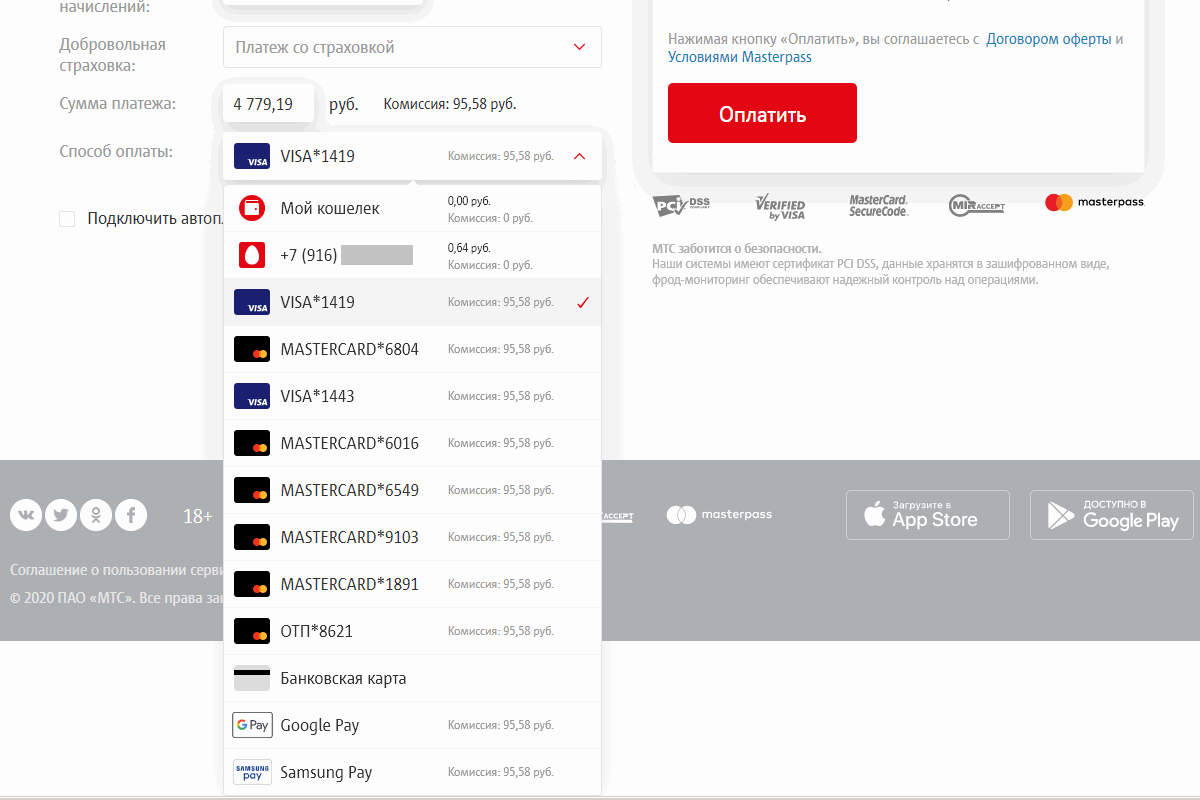Choose the ОТП*8621 card option
The width and height of the screenshot is (1200, 800).
412,631
